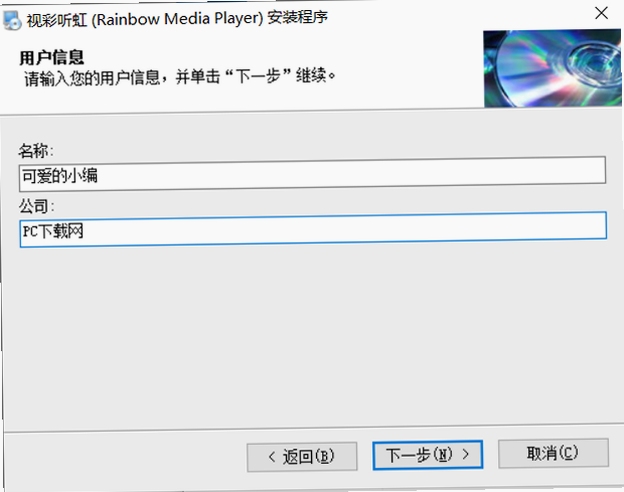Click the window title 视彩听虹 安装程序
624x492 pixels.
tap(177, 18)
